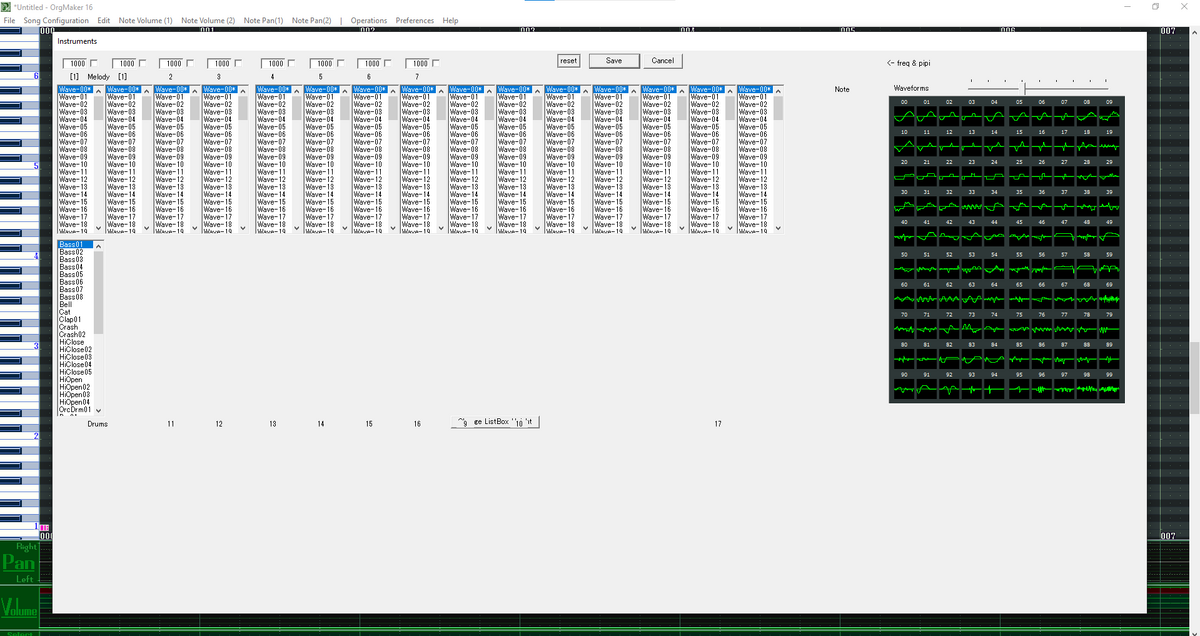
Task: Pick waveform thumbnail 26
Action: (x=1041, y=174)
